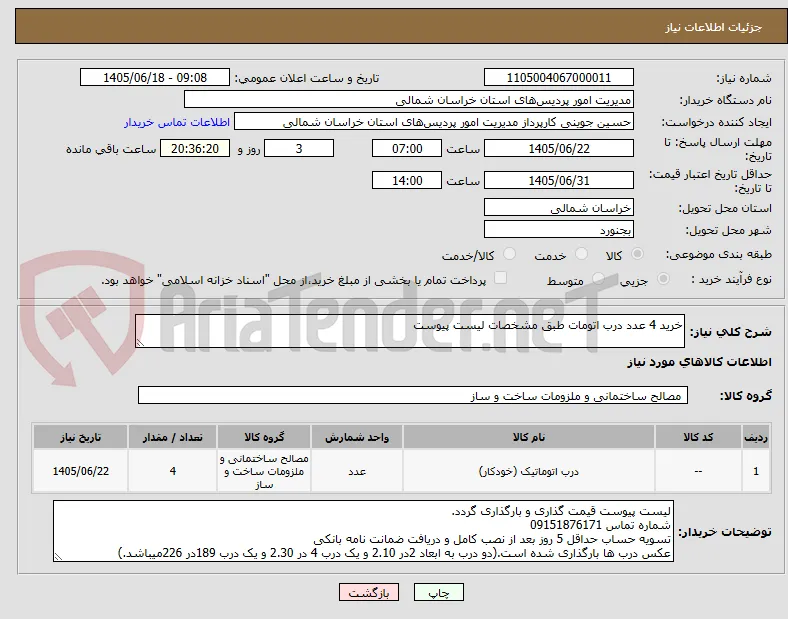Click the buyer organization name field
This screenshot has height=619, width=788.
(409, 99)
